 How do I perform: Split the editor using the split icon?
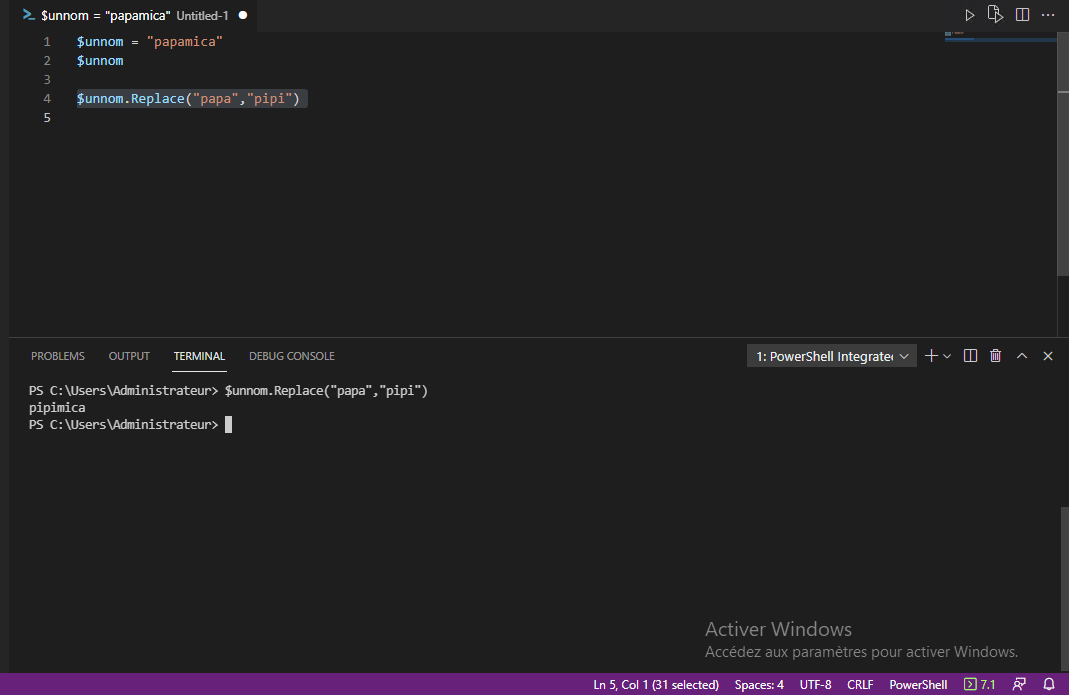1021,14
